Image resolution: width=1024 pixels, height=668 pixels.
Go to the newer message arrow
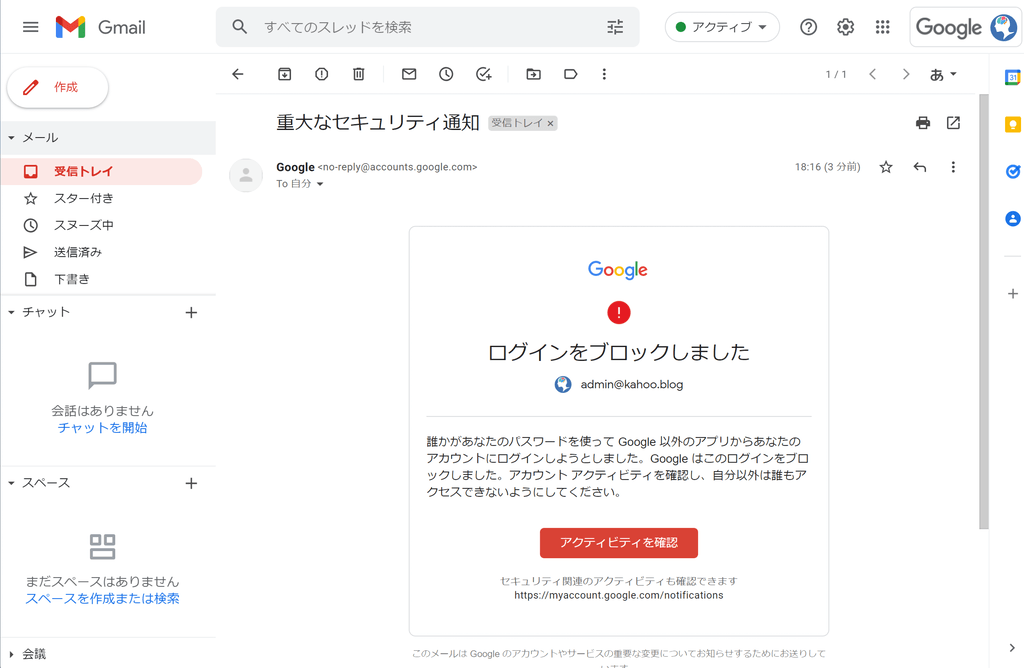(872, 74)
